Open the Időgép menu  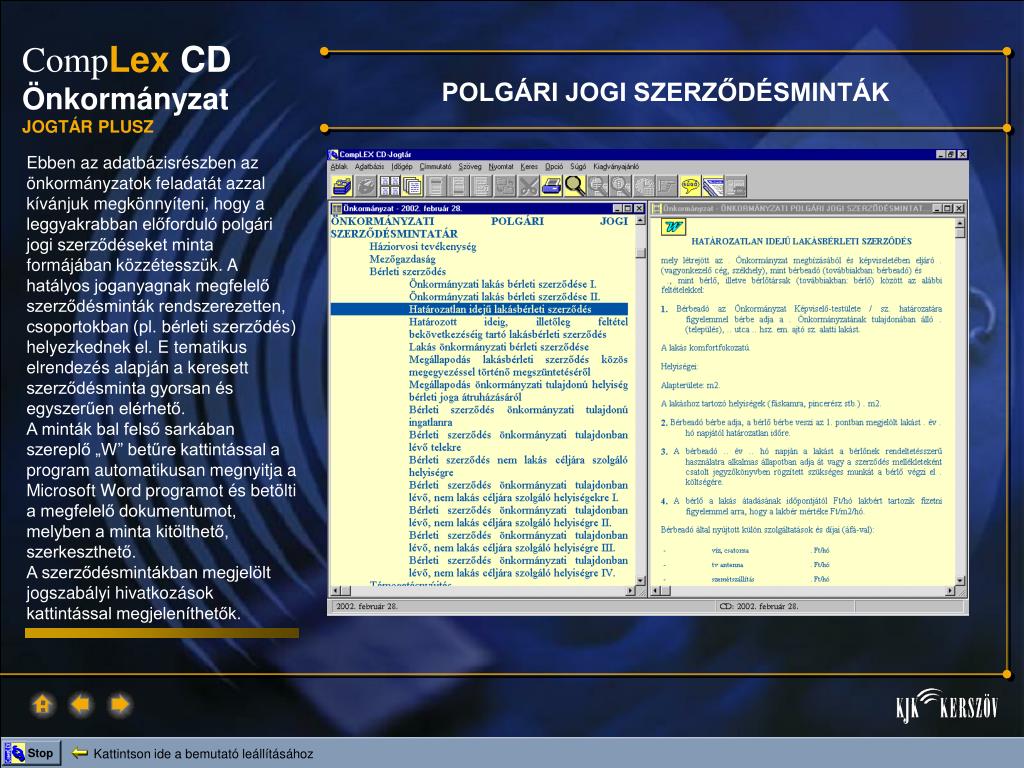402,167
